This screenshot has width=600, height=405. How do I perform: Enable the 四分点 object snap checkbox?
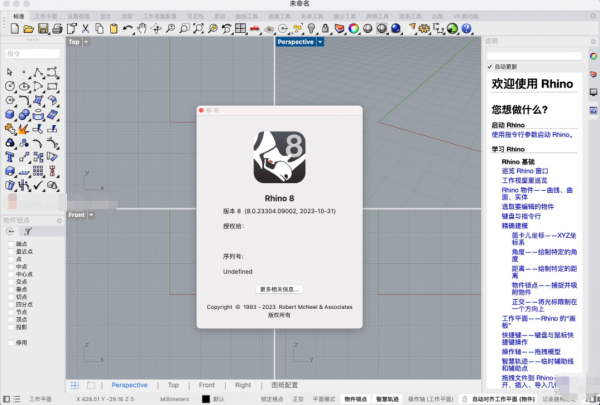(x=11, y=305)
